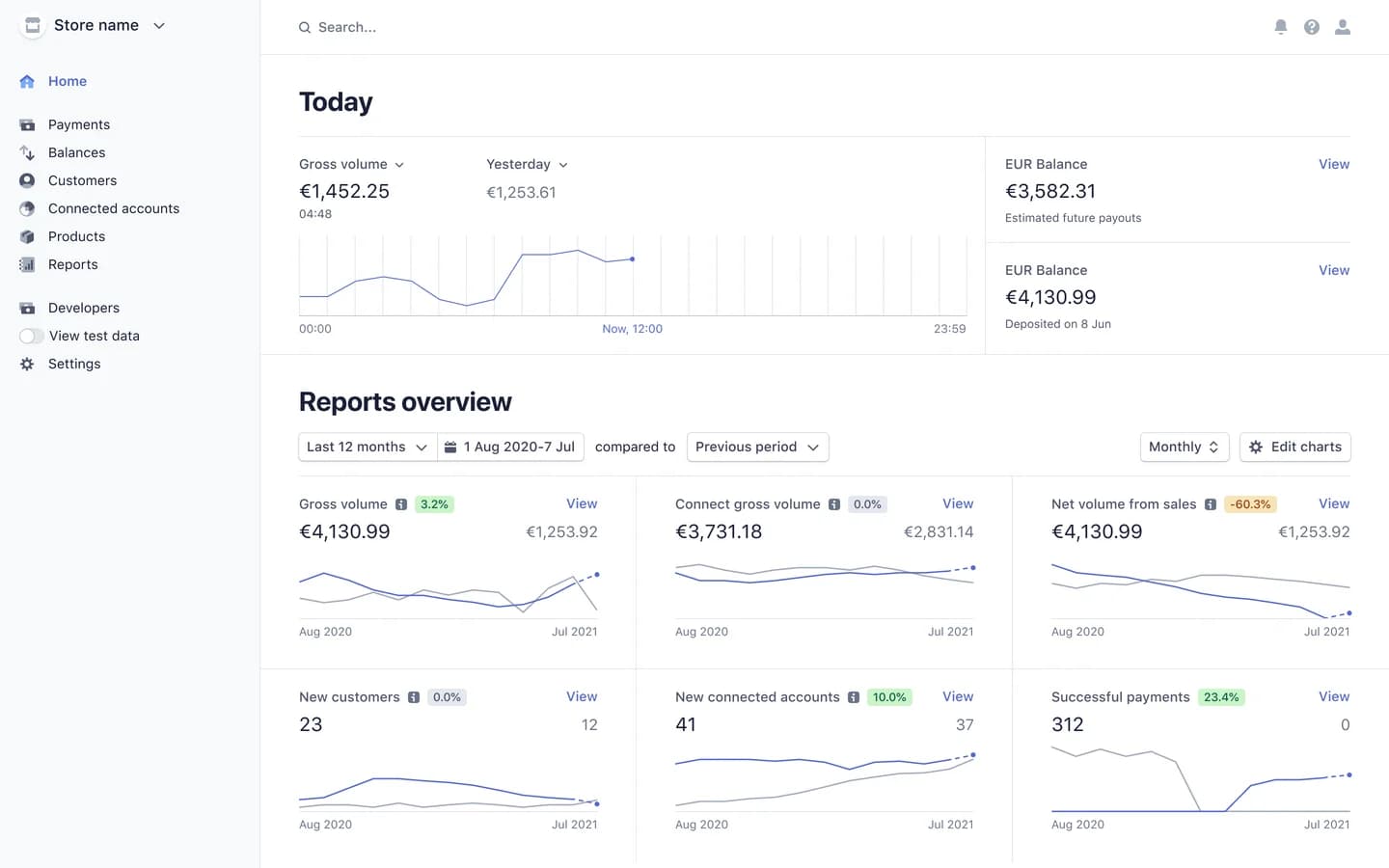Open the Gross volume metric dropdown in Today

[x=352, y=165]
